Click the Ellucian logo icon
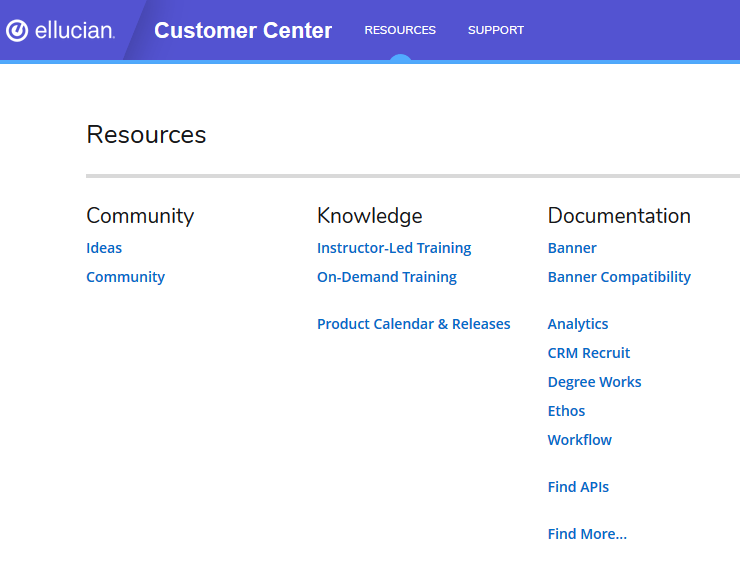Image resolution: width=740 pixels, height=568 pixels. 17,30
